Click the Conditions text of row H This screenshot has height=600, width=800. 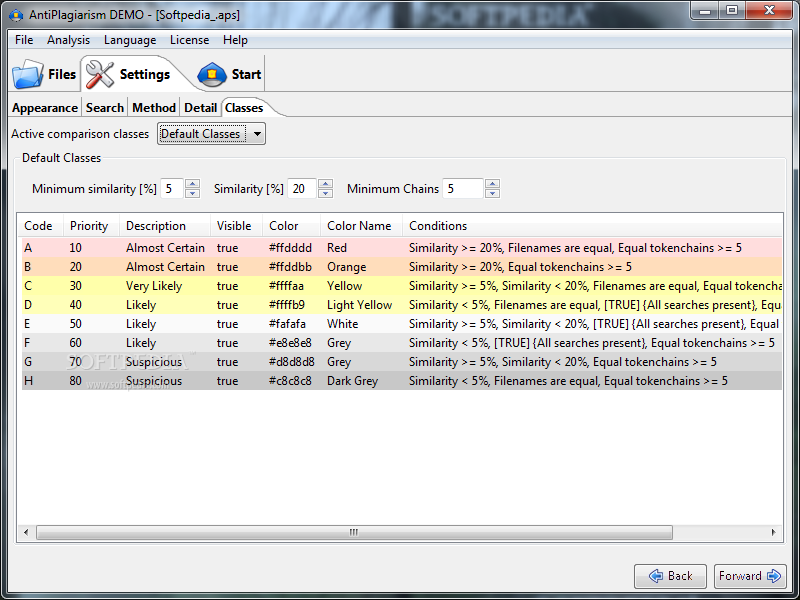tap(568, 381)
